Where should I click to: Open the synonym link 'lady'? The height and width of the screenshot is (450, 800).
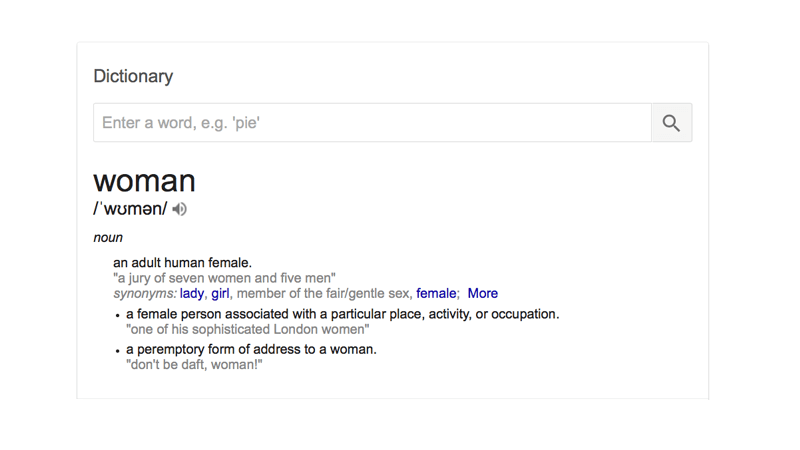tap(192, 293)
